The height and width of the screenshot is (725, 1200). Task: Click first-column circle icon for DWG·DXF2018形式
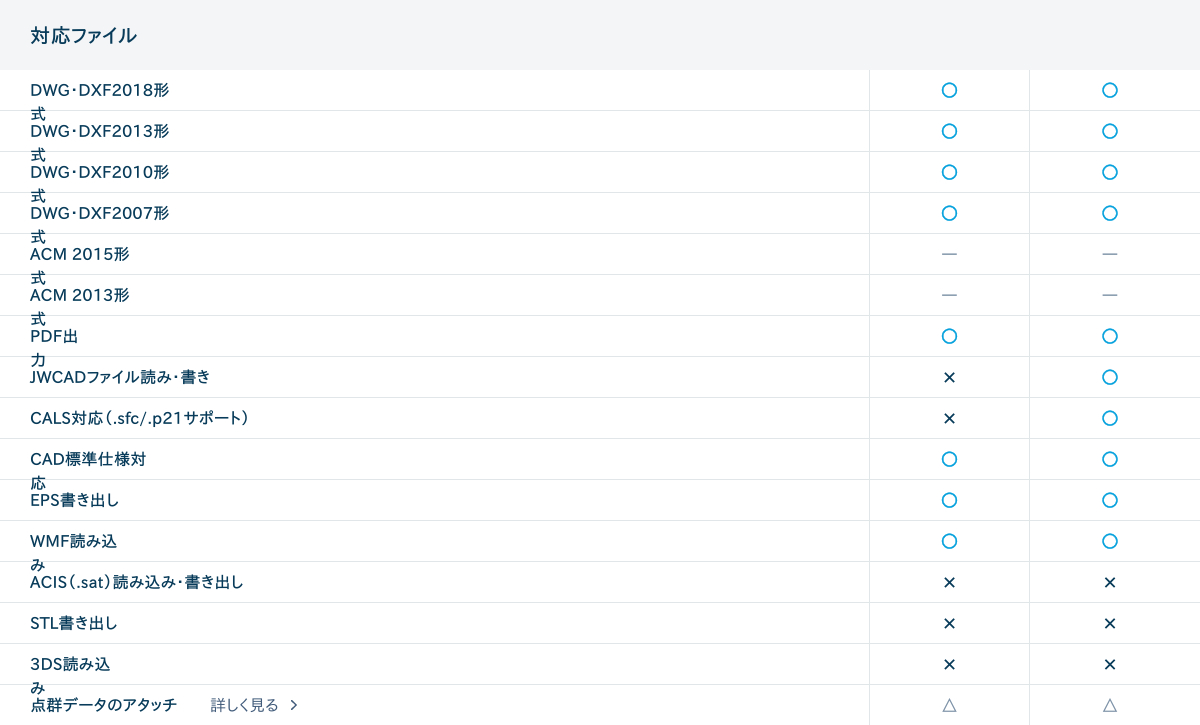[949, 90]
